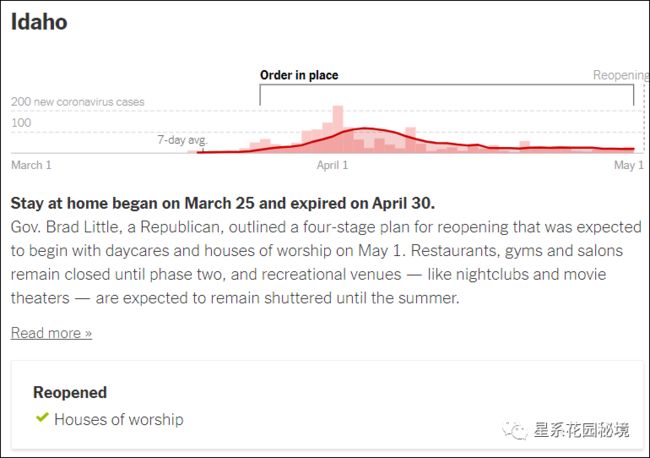
Task: Click the May 1 axis label
Action: coord(628,165)
